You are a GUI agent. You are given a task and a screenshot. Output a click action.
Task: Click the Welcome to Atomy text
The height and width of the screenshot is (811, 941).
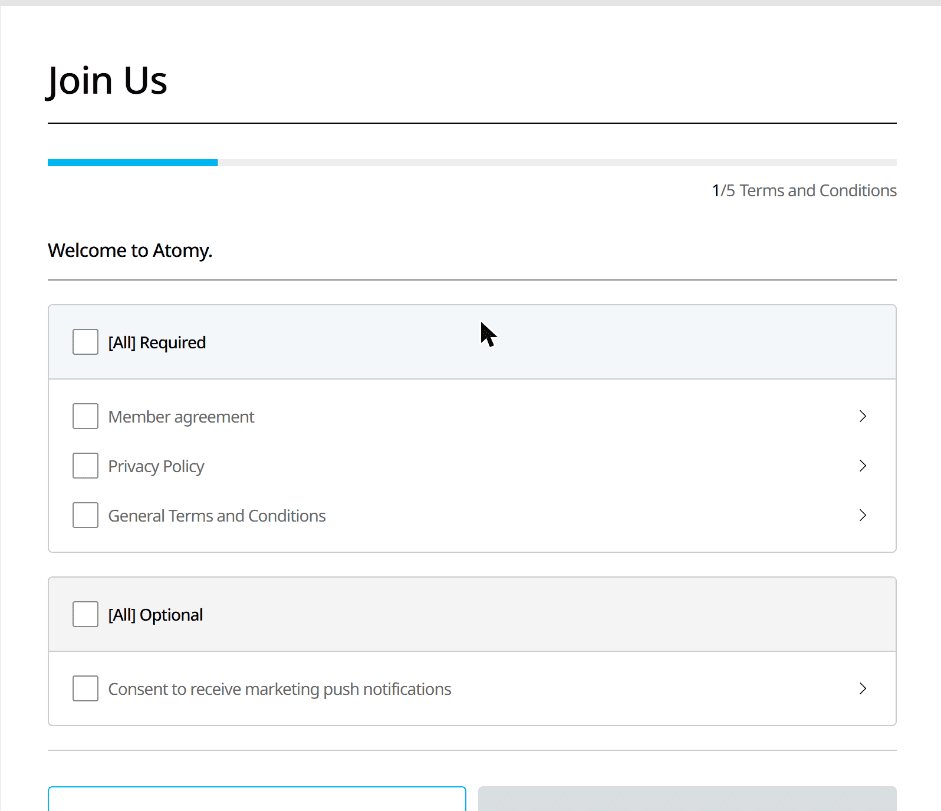point(130,250)
